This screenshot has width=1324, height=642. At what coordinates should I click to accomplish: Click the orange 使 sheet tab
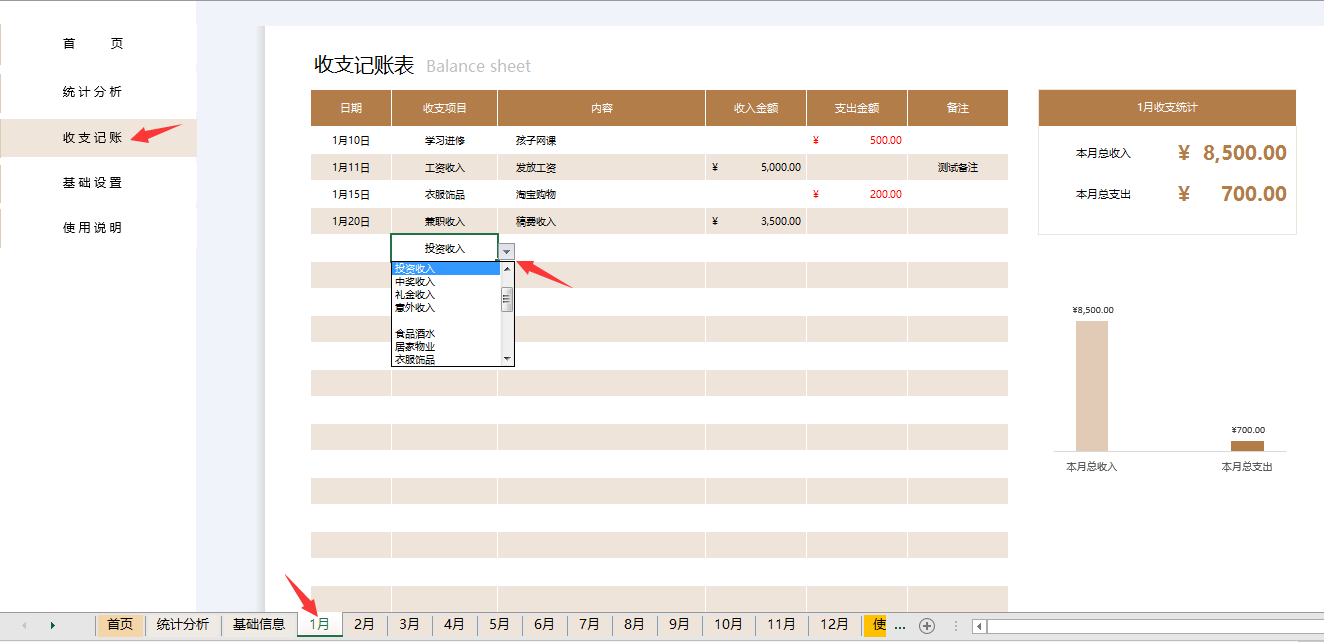[877, 624]
